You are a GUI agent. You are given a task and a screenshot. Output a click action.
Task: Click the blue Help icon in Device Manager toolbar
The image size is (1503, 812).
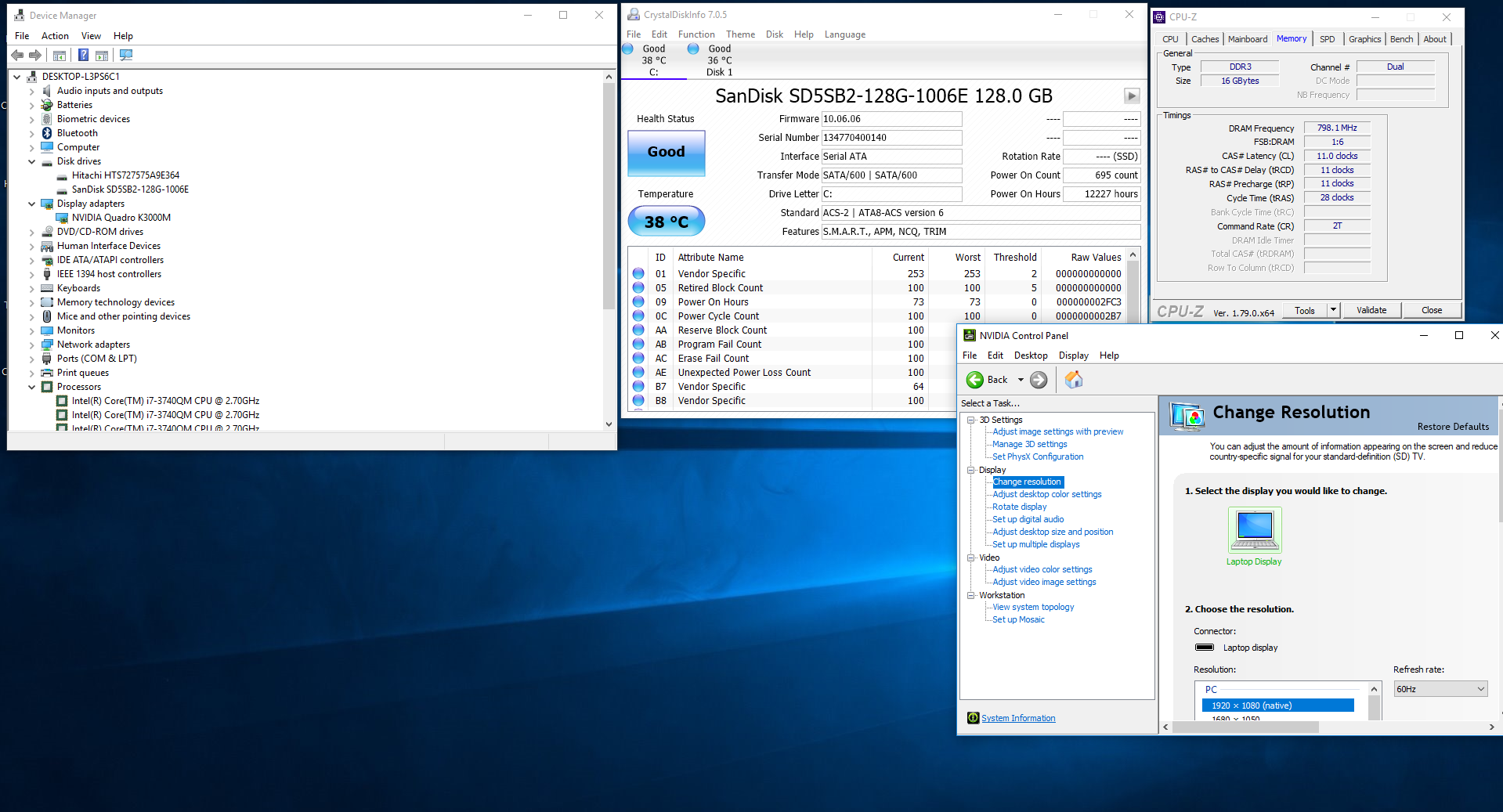(x=83, y=56)
